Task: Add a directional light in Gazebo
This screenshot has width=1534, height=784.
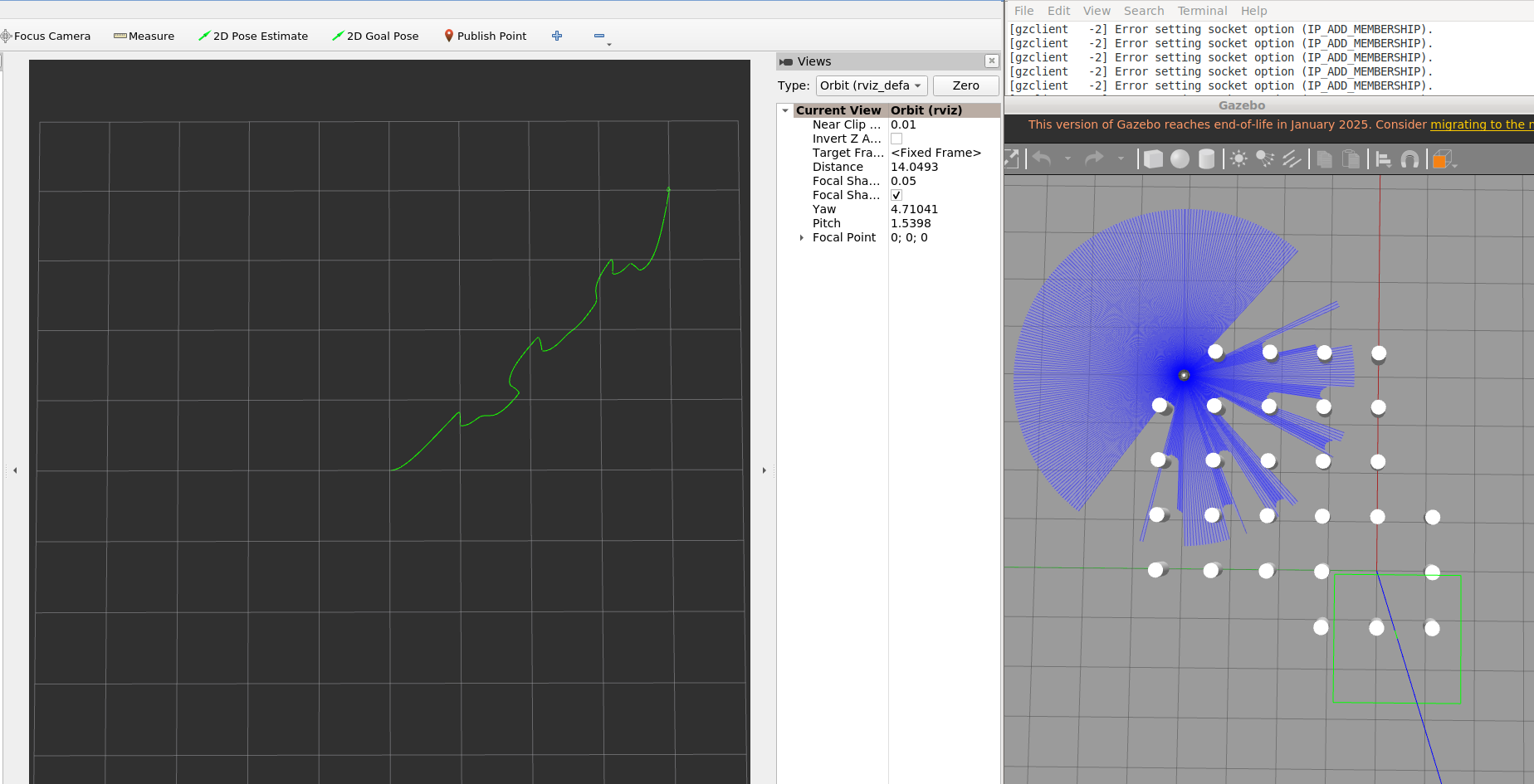Action: pyautogui.click(x=1292, y=158)
